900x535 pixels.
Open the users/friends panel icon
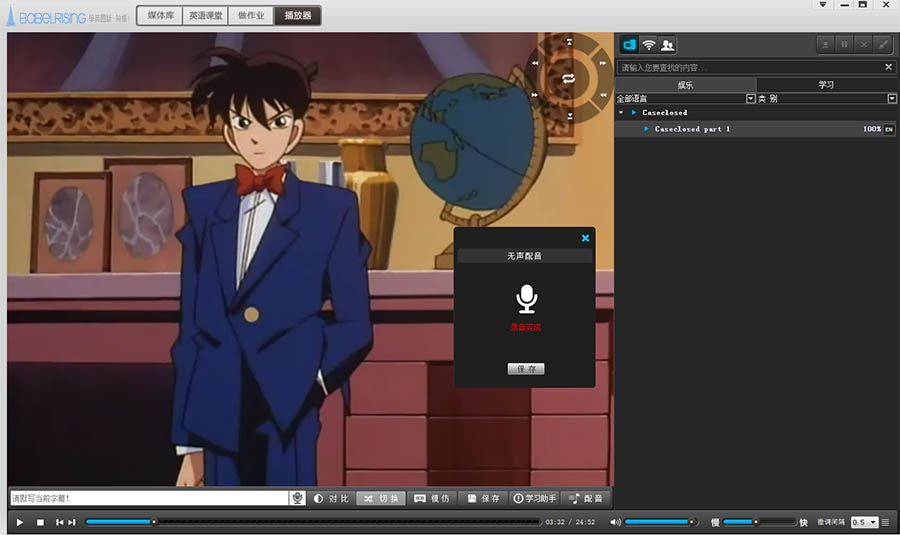668,45
